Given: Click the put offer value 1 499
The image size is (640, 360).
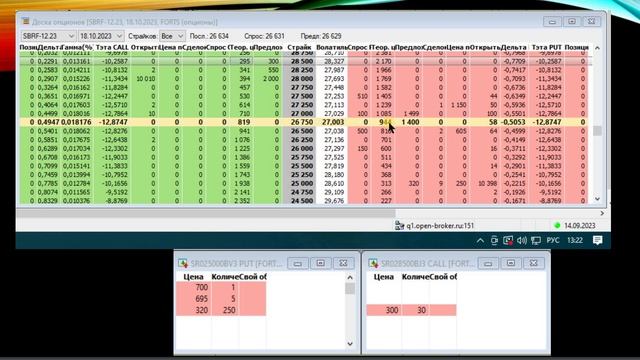Looking at the screenshot, I should (411, 113).
